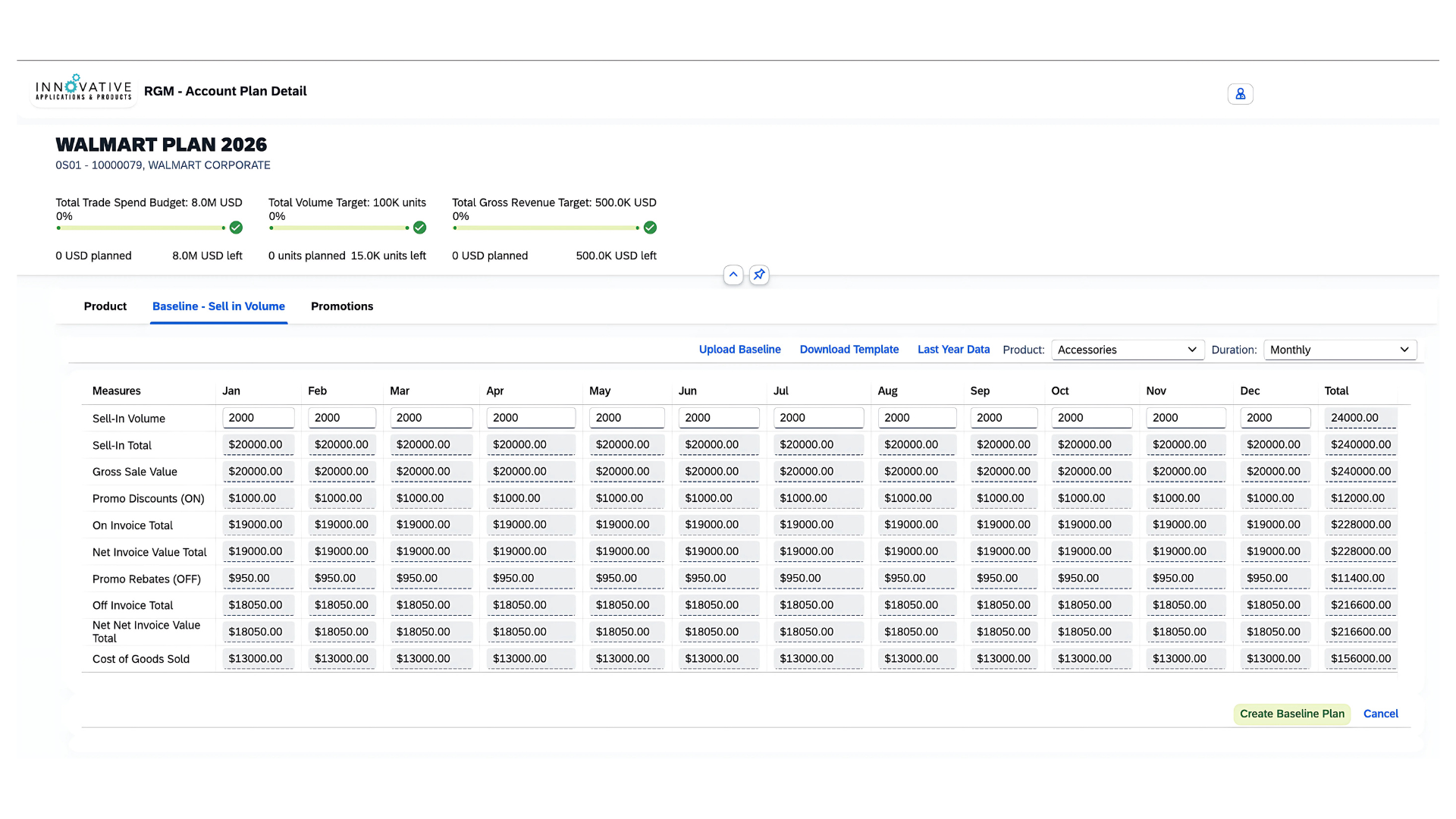1456x819 pixels.
Task: Click '8.0M USD left' text
Action: (207, 256)
